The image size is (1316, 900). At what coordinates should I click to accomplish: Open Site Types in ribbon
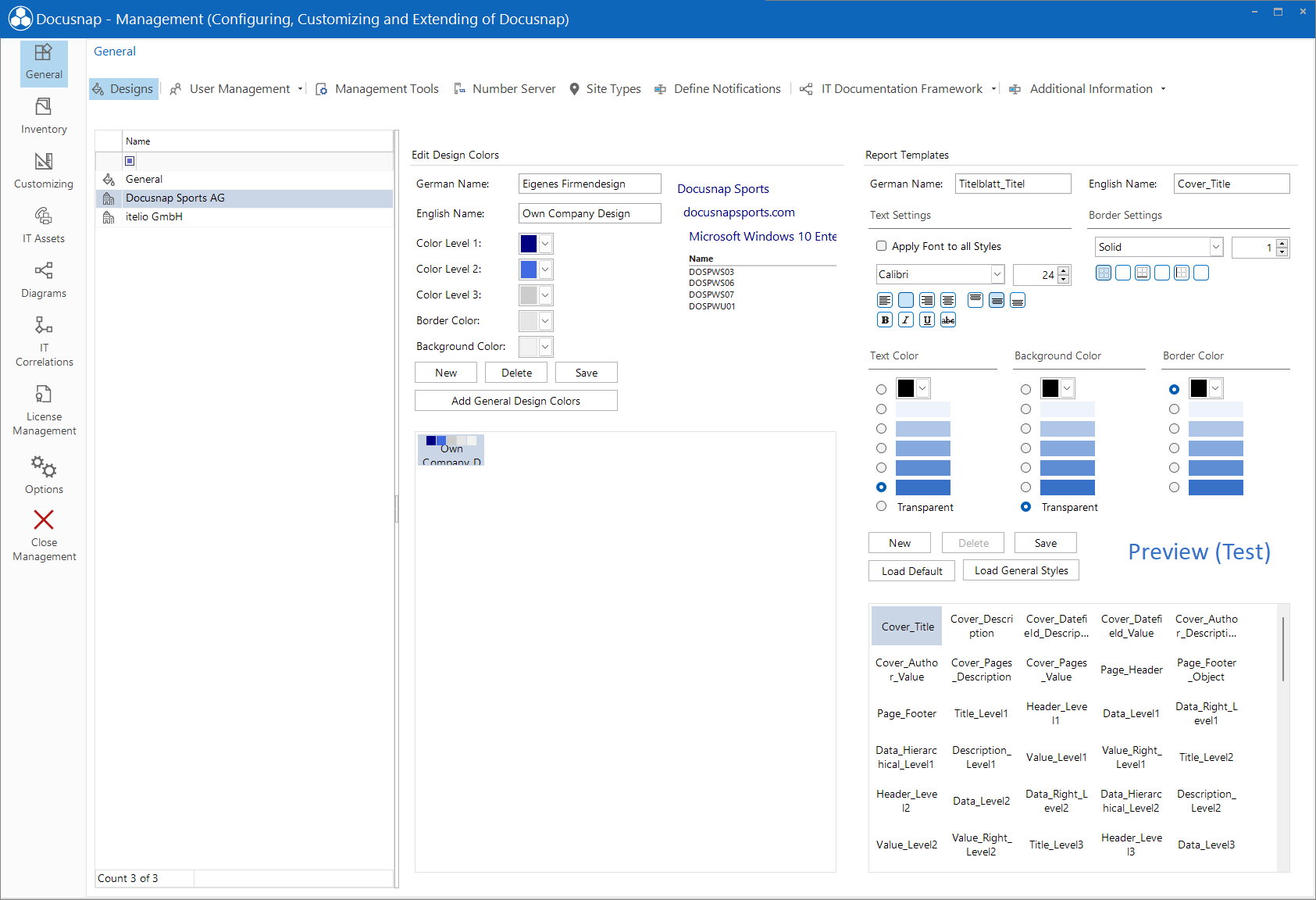coord(605,89)
